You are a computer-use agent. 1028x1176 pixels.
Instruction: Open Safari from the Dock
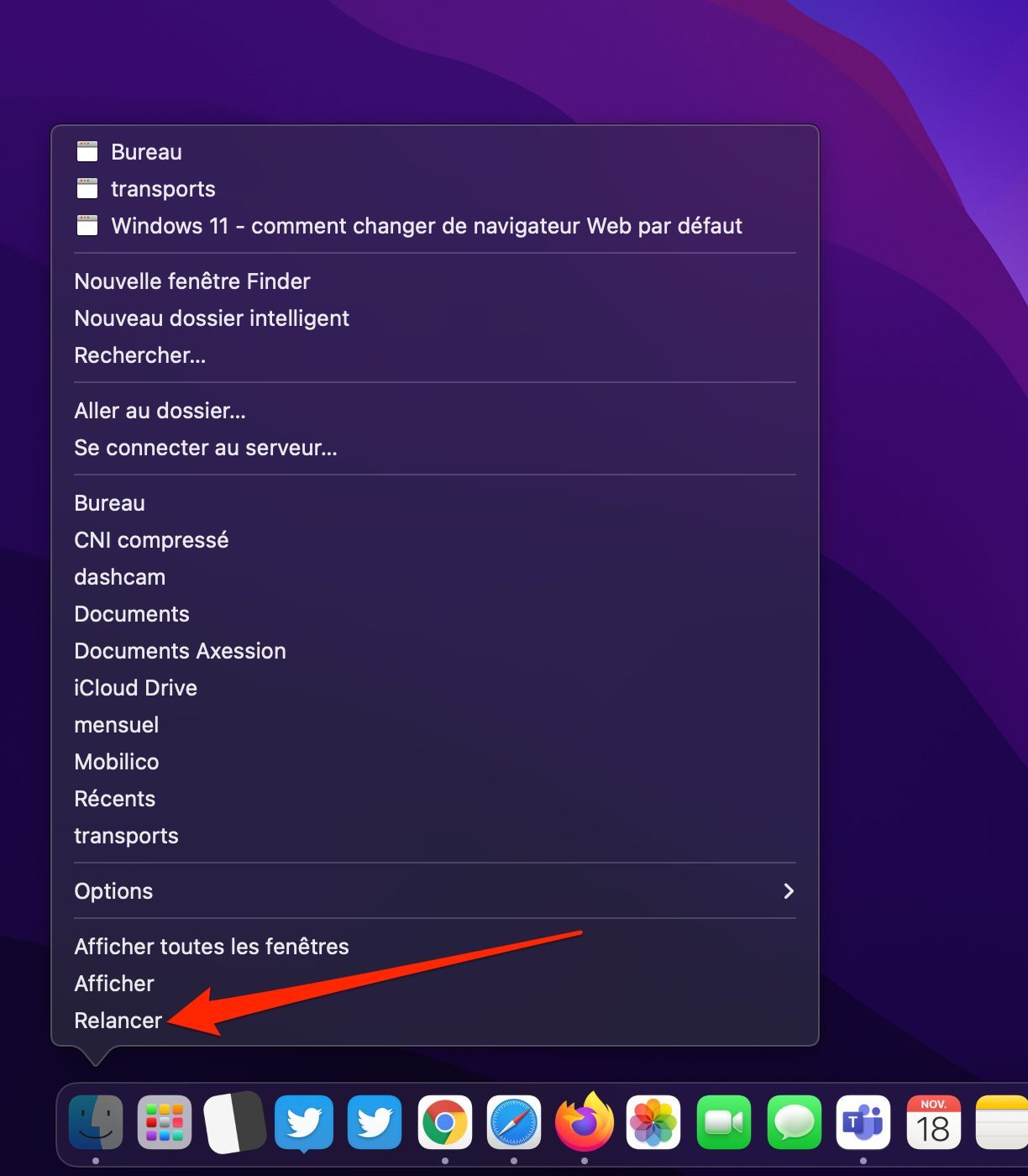point(514,1122)
